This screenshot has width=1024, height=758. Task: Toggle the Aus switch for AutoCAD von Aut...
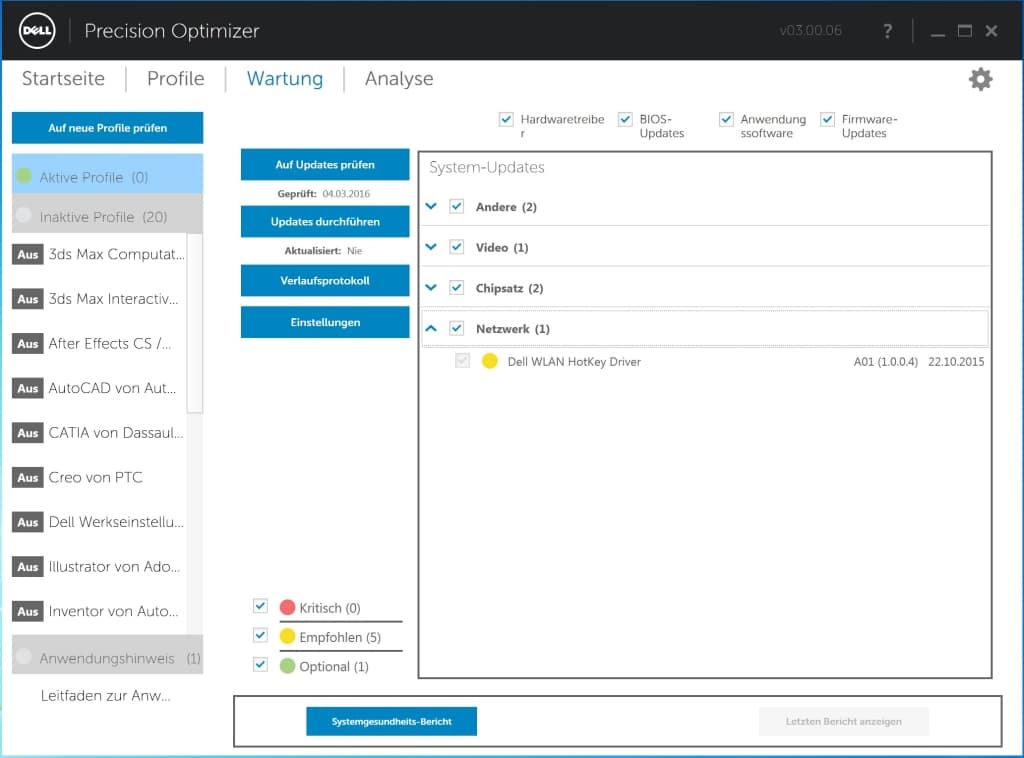27,388
